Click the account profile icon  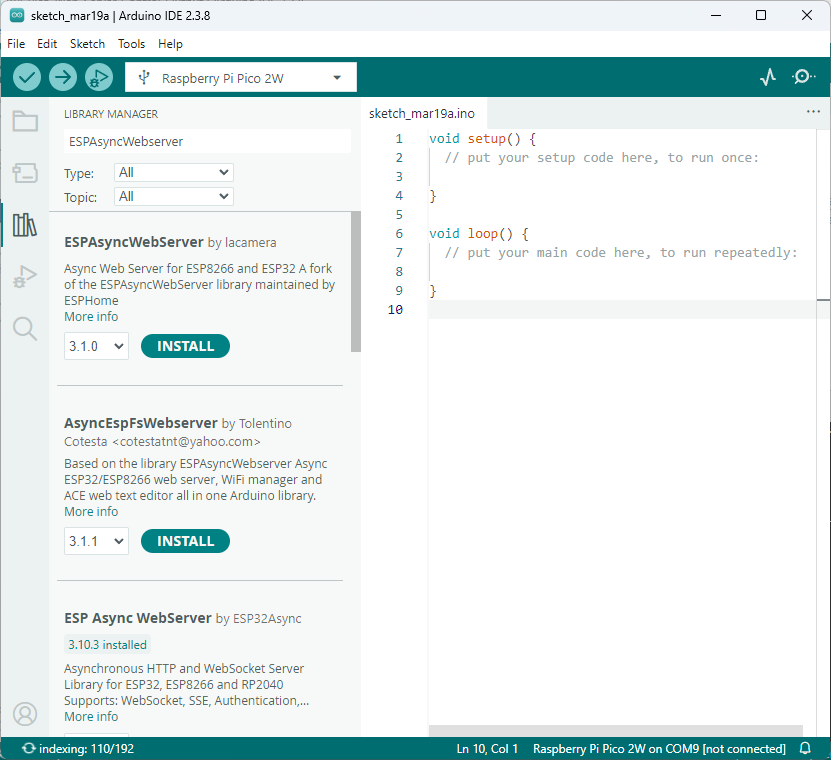25,714
